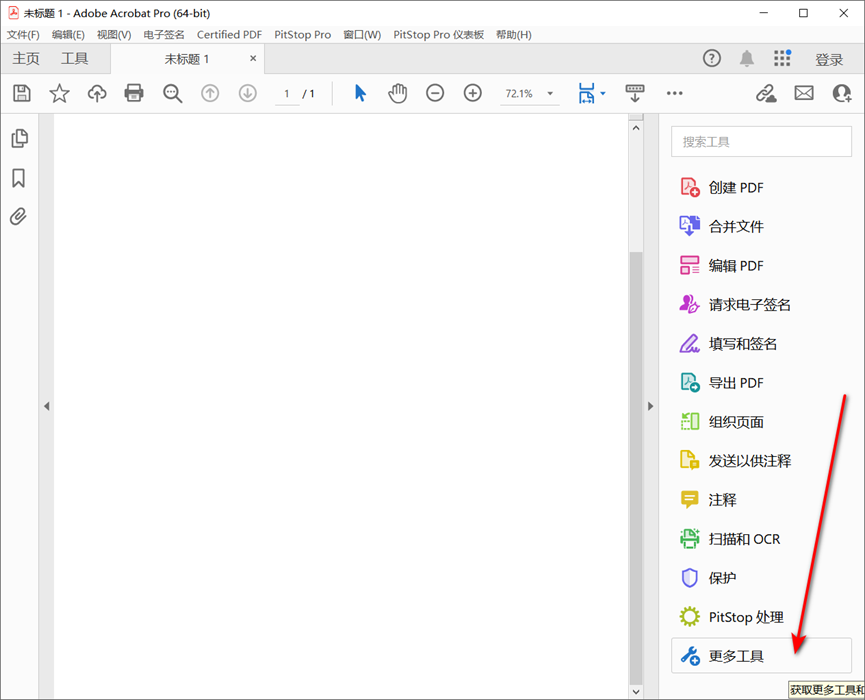Select the 未标题 1 document tab
The width and height of the screenshot is (865, 700).
(x=186, y=59)
